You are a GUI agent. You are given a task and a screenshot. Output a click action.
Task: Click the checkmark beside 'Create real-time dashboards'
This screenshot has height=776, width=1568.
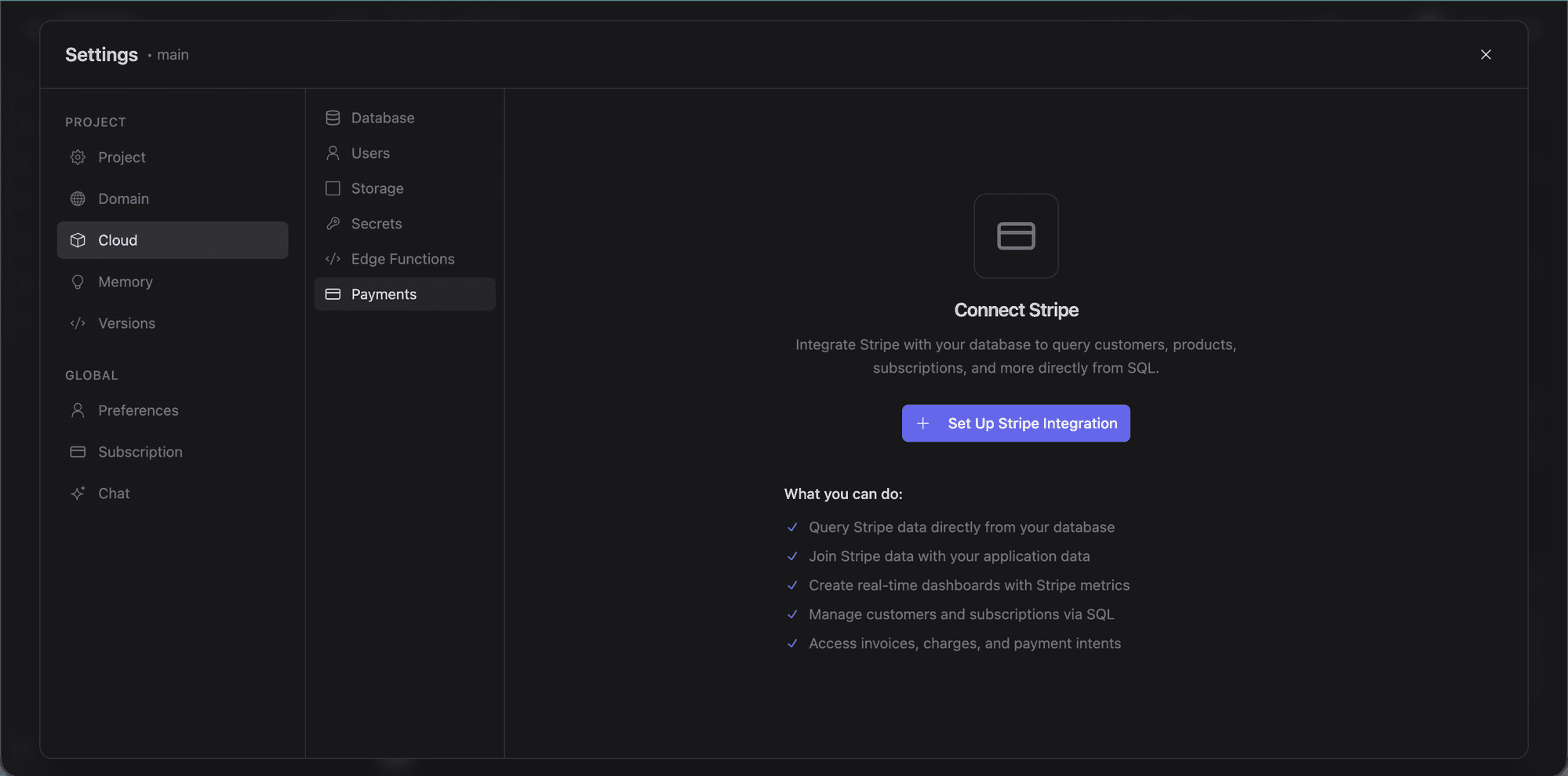[x=792, y=585]
